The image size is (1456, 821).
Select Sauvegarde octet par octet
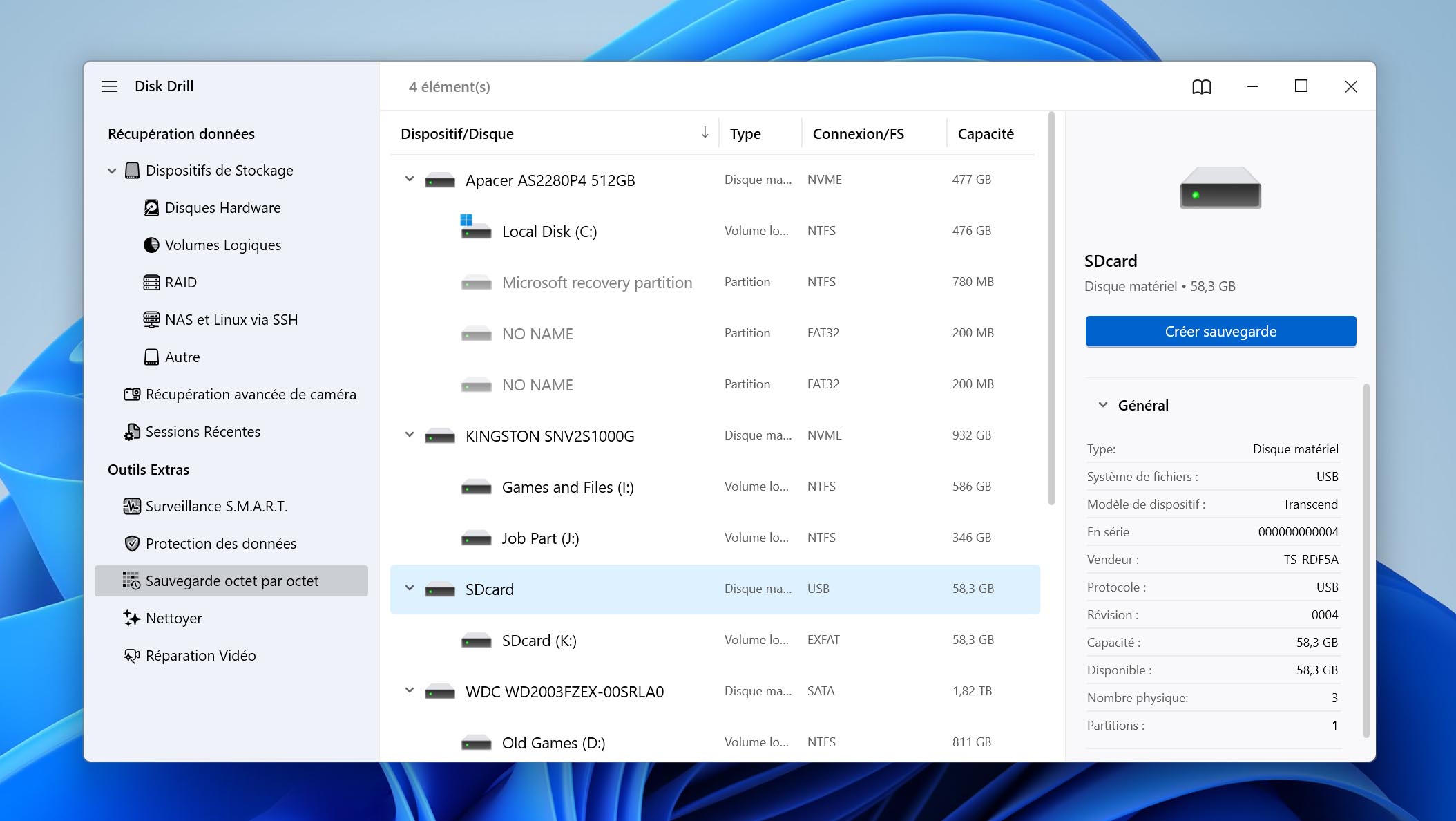[231, 581]
